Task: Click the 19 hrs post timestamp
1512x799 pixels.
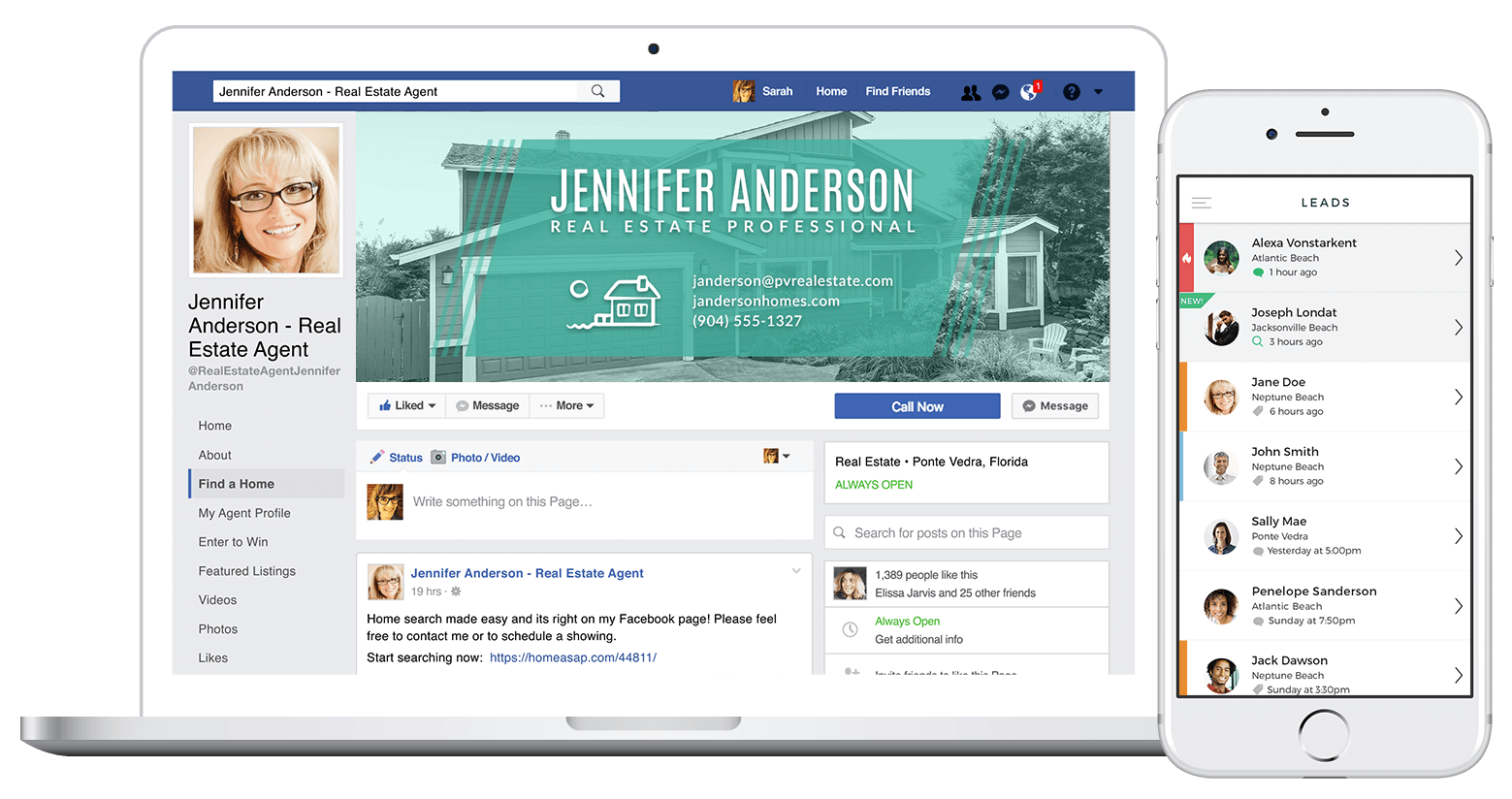Action: pos(426,591)
